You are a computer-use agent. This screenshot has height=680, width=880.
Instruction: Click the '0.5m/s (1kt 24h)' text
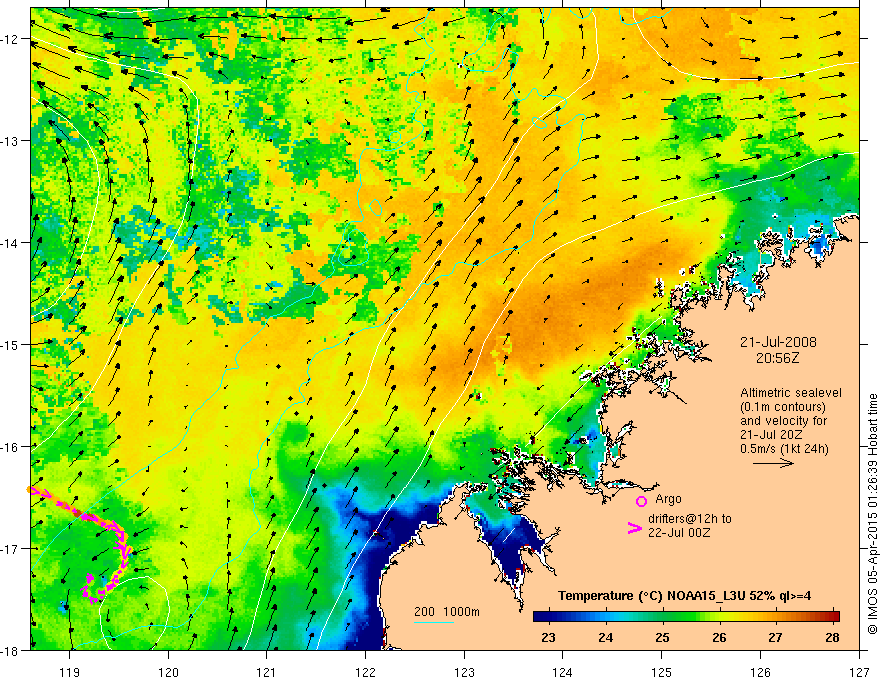(784, 449)
